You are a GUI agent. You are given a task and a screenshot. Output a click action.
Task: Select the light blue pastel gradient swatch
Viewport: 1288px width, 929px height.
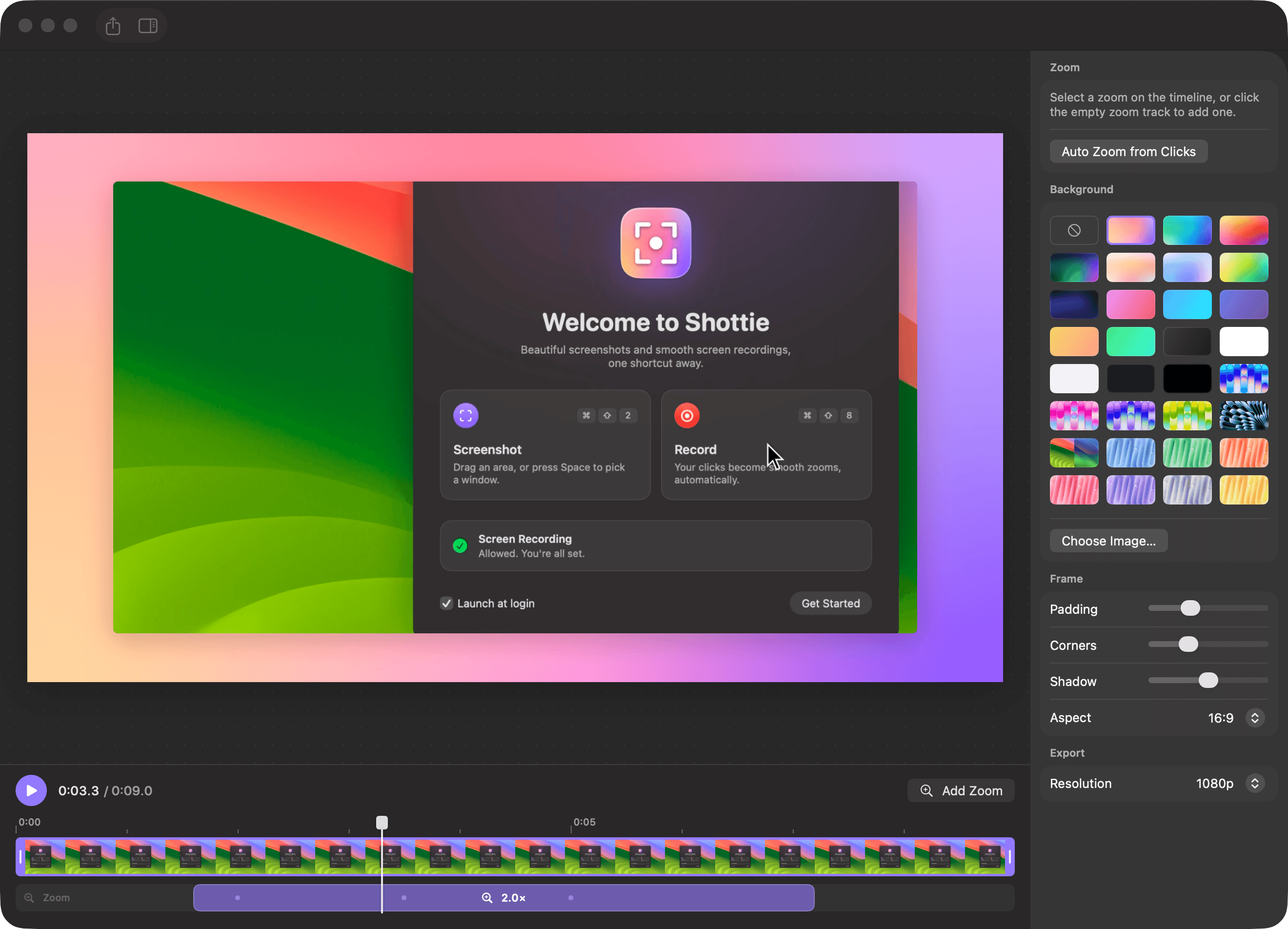pyautogui.click(x=1187, y=267)
